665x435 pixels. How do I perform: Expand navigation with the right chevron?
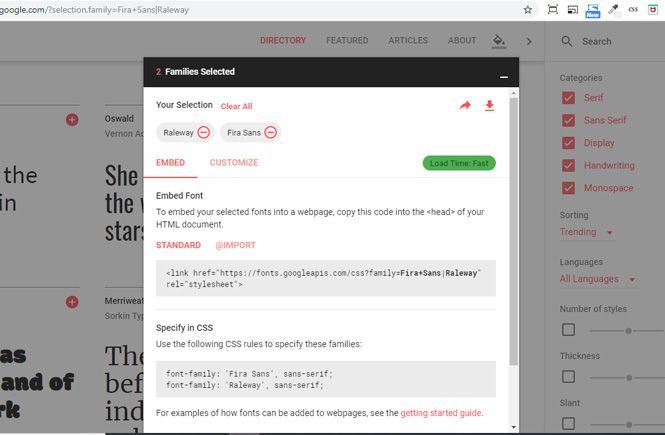(x=529, y=42)
